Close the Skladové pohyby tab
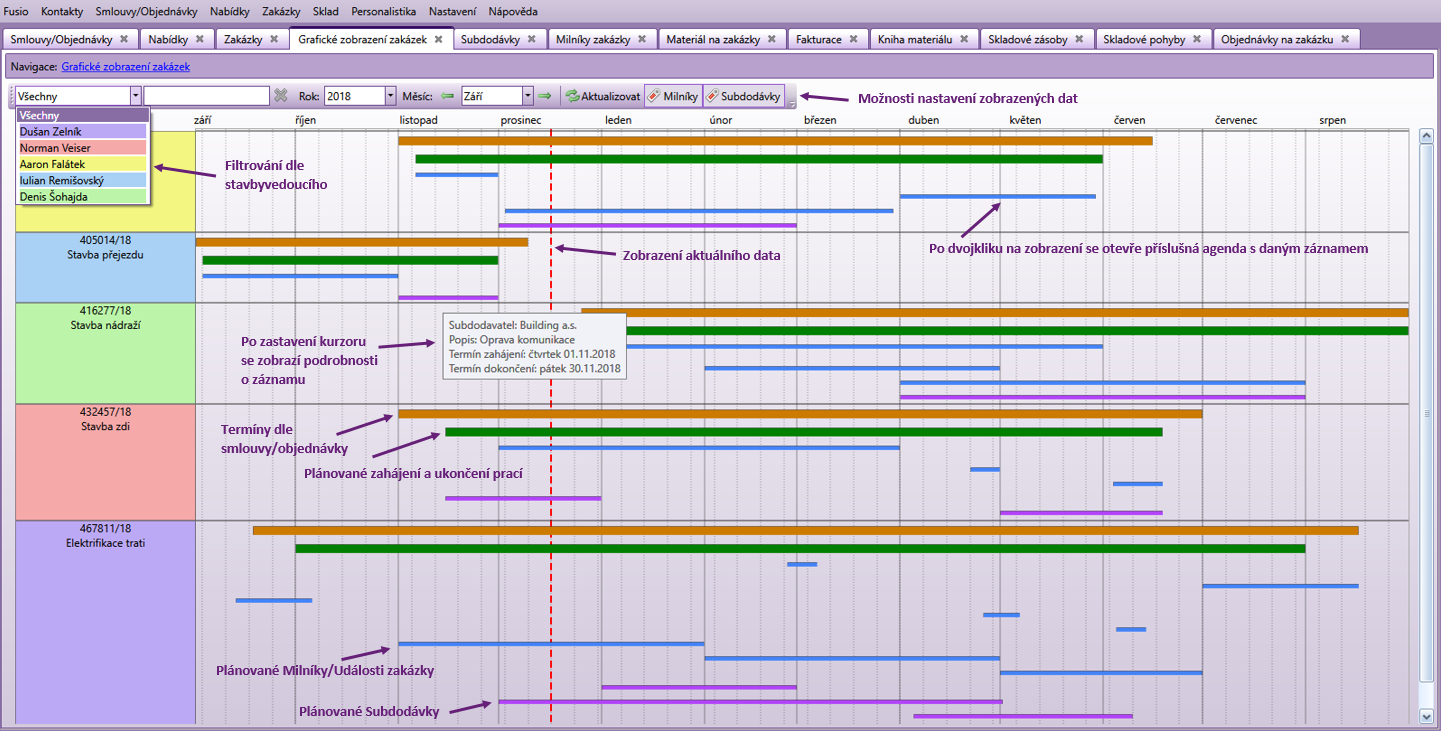The image size is (1441, 731). pyautogui.click(x=1196, y=39)
